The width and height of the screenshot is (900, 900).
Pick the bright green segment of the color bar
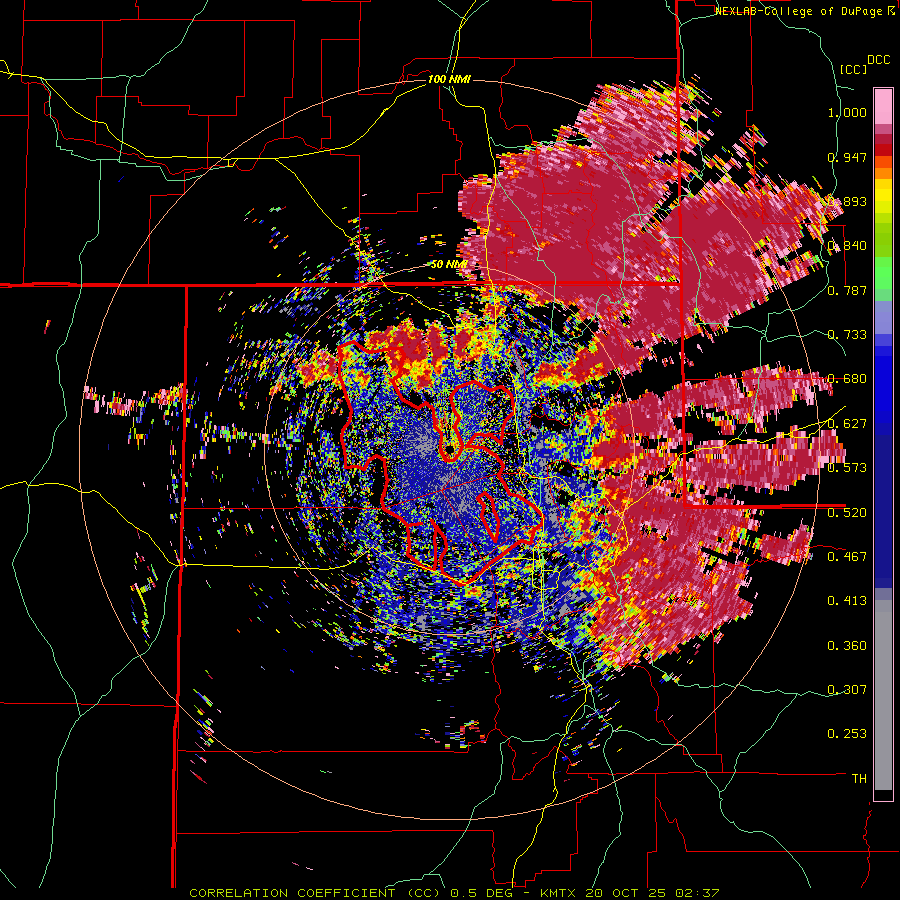point(883,273)
